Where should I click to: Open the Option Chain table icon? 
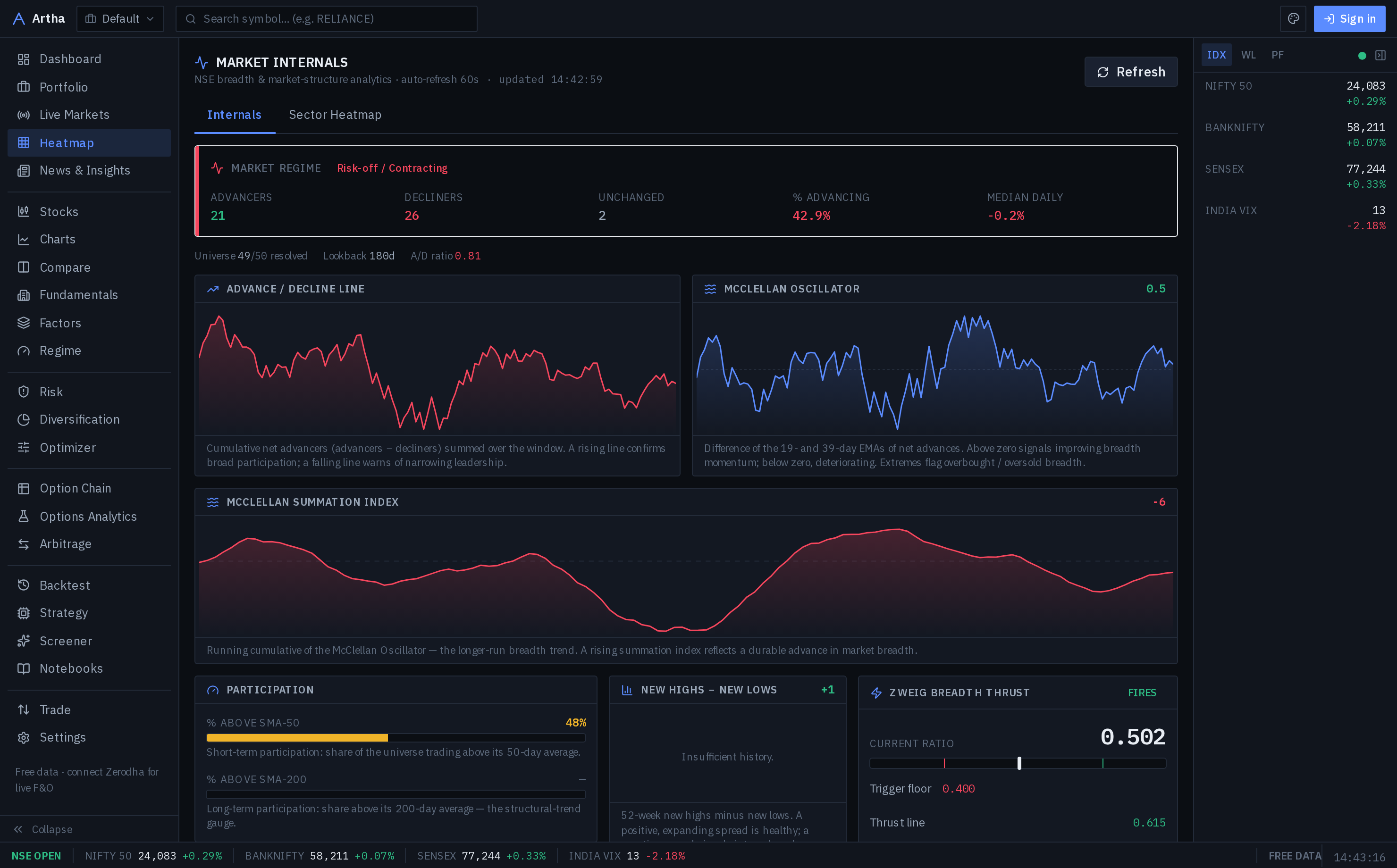coord(24,489)
